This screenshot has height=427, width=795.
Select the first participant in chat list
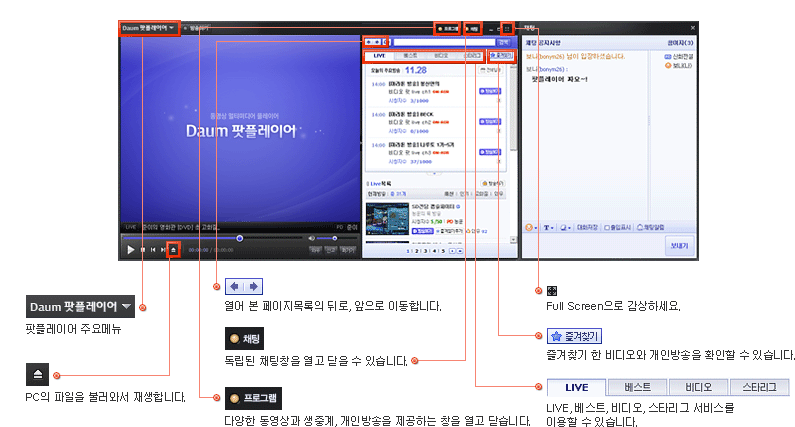679,57
